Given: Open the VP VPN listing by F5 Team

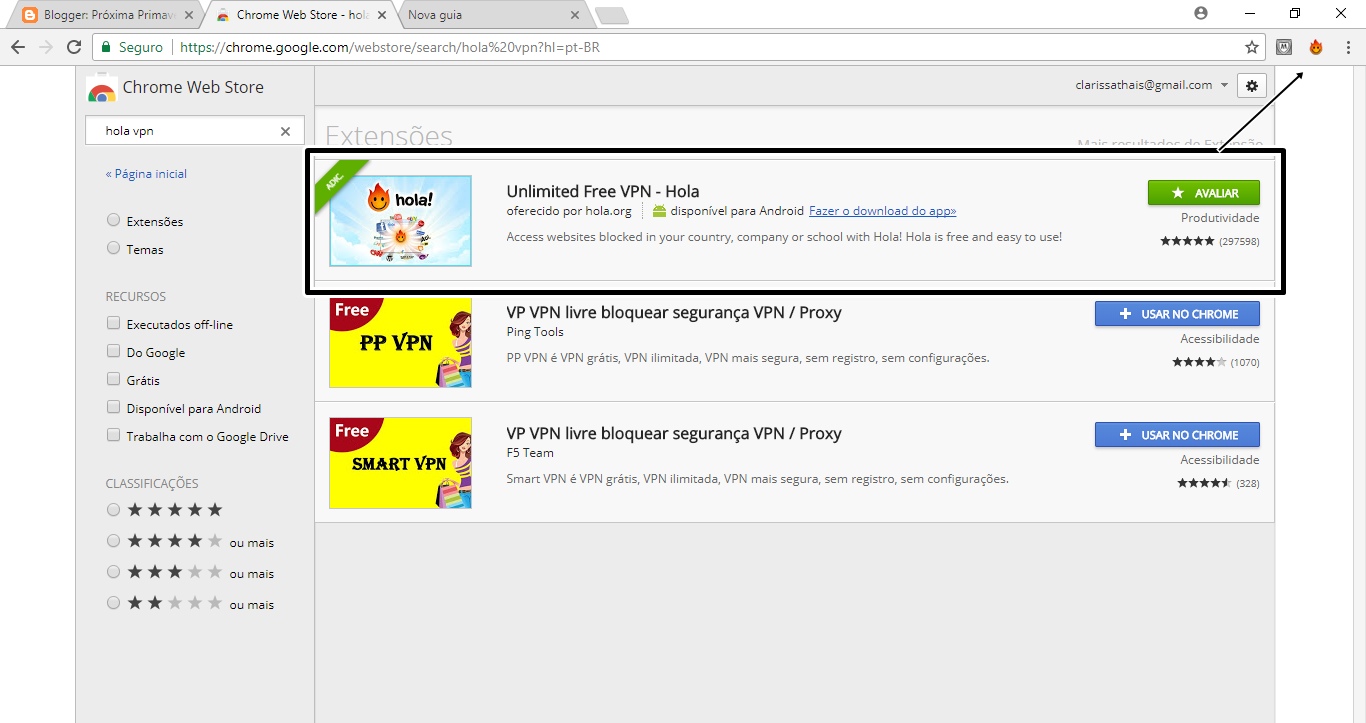Looking at the screenshot, I should click(x=674, y=434).
